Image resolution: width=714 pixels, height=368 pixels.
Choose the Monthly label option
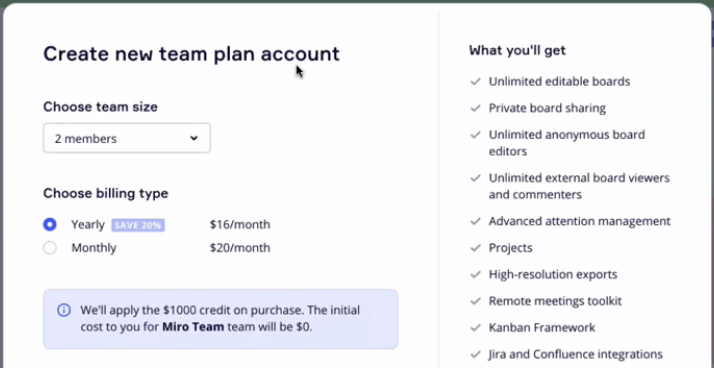tap(94, 248)
